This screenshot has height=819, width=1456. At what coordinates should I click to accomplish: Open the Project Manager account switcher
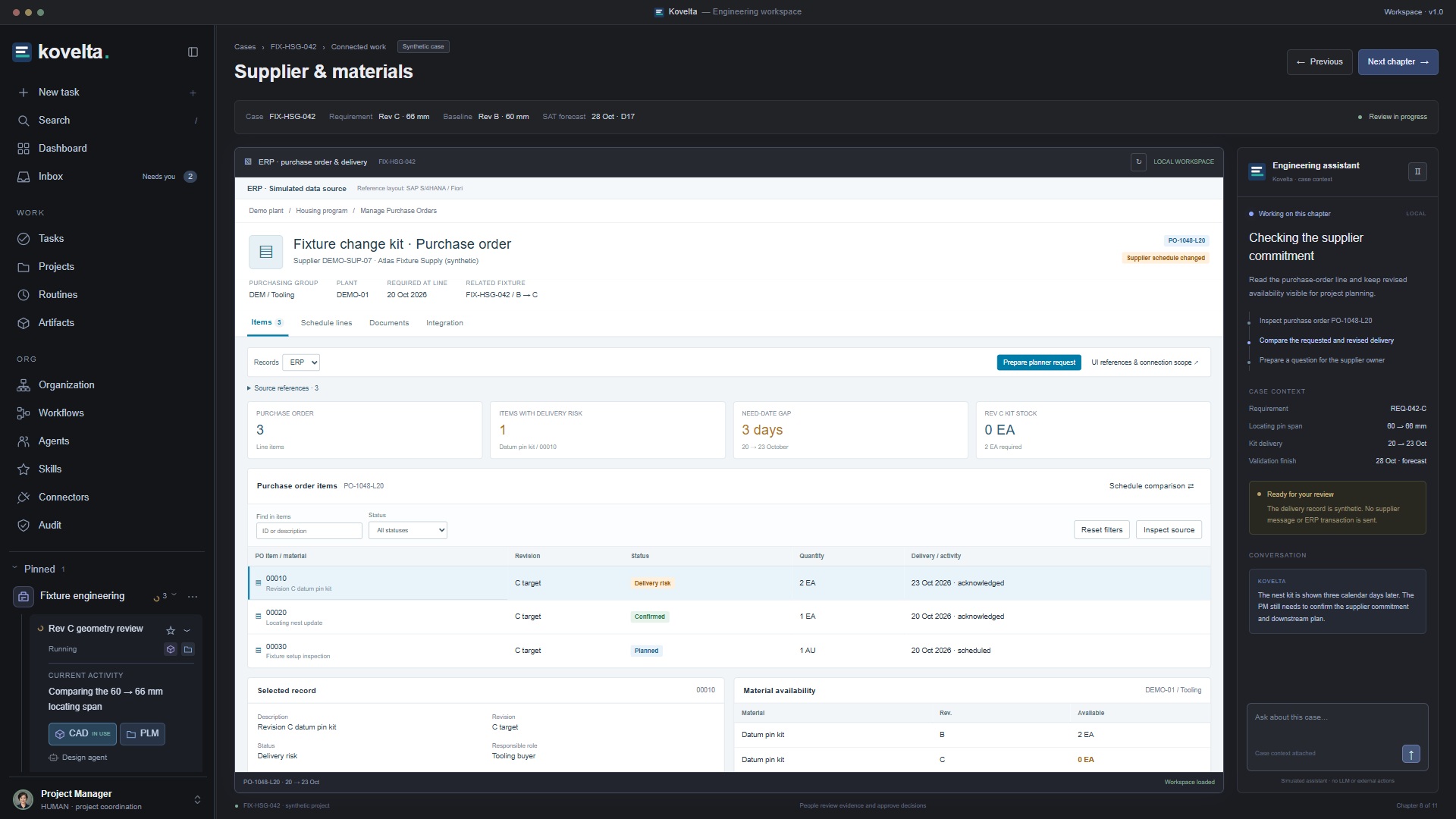click(x=197, y=799)
